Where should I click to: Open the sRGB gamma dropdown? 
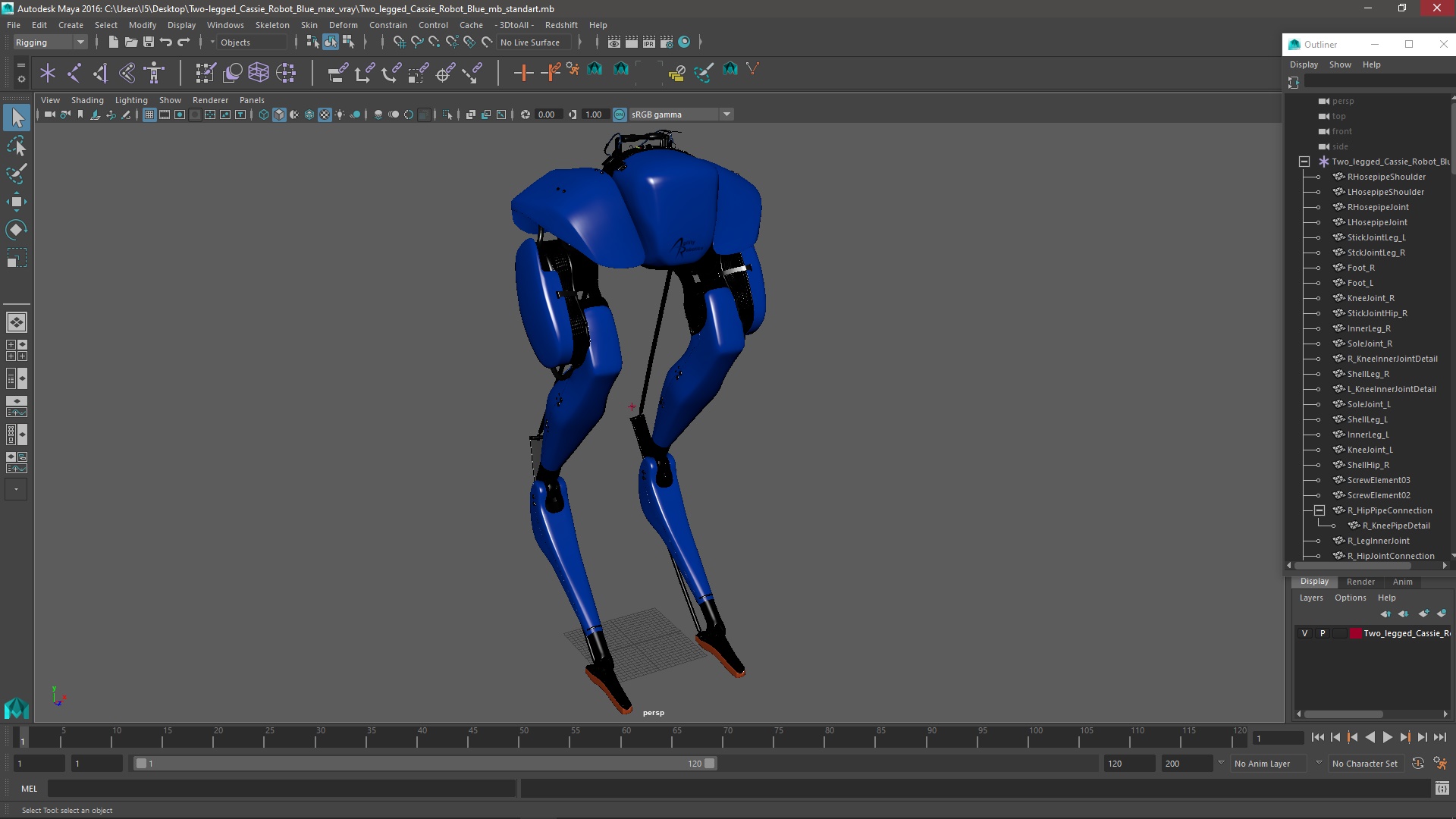click(x=726, y=115)
